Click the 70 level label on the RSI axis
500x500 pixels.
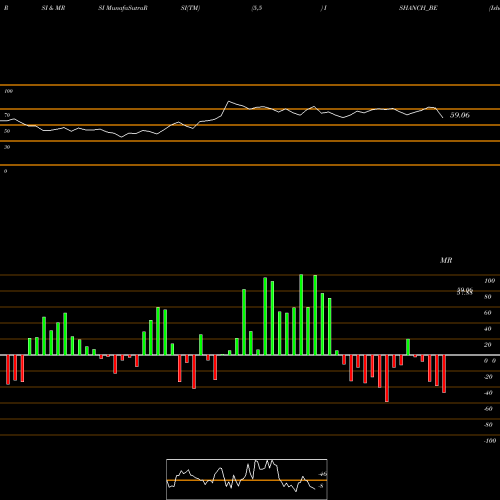[x=7, y=115]
